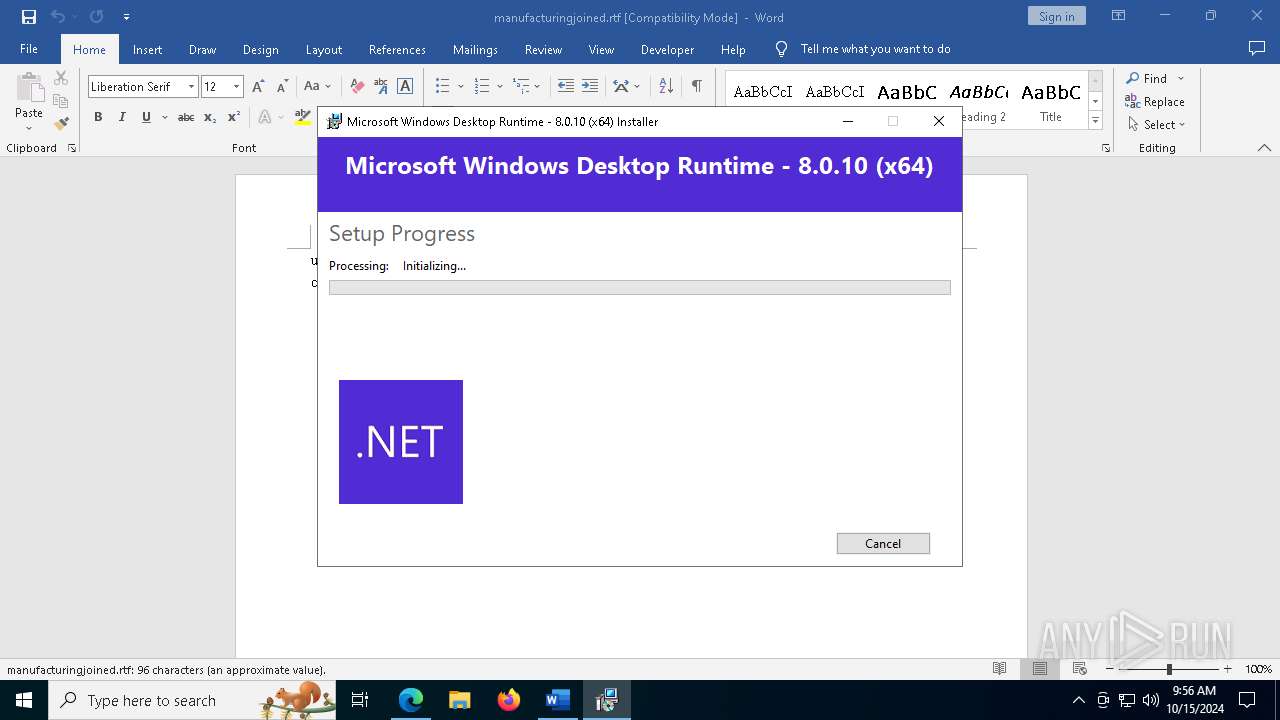Decrease font size with Shrink Font
The image size is (1280, 720).
point(282,87)
